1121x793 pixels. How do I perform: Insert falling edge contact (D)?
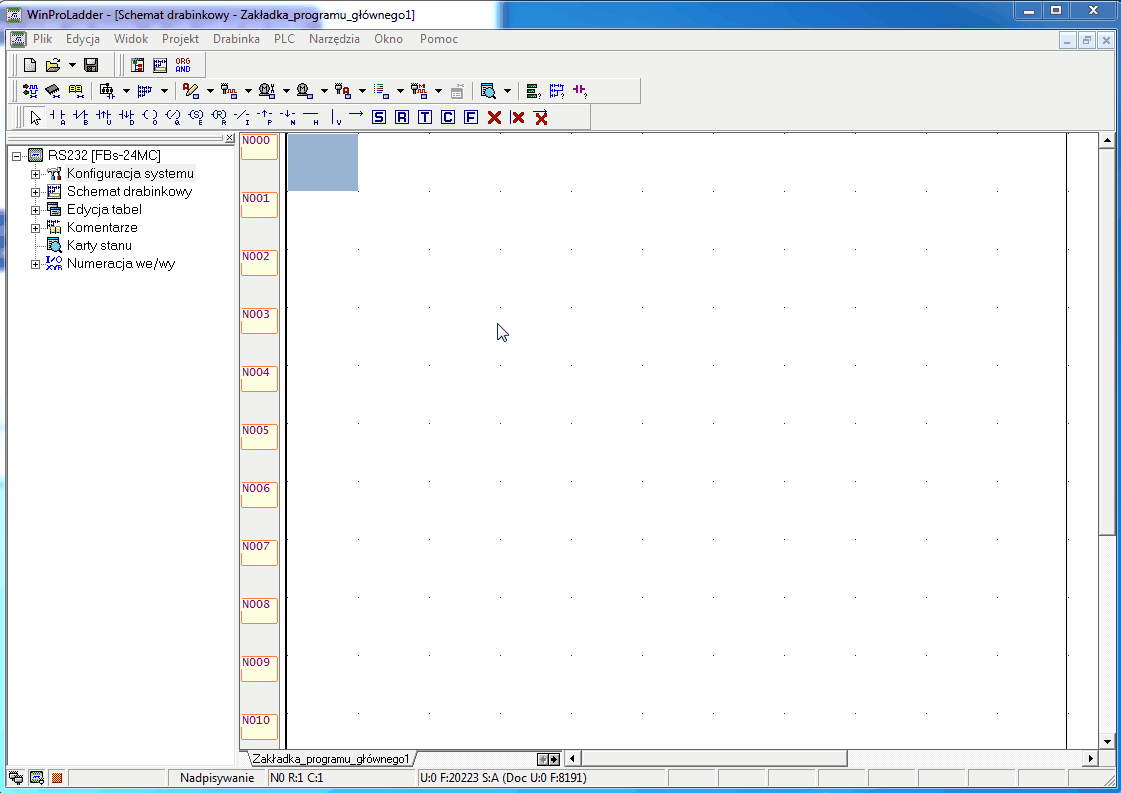tap(127, 117)
